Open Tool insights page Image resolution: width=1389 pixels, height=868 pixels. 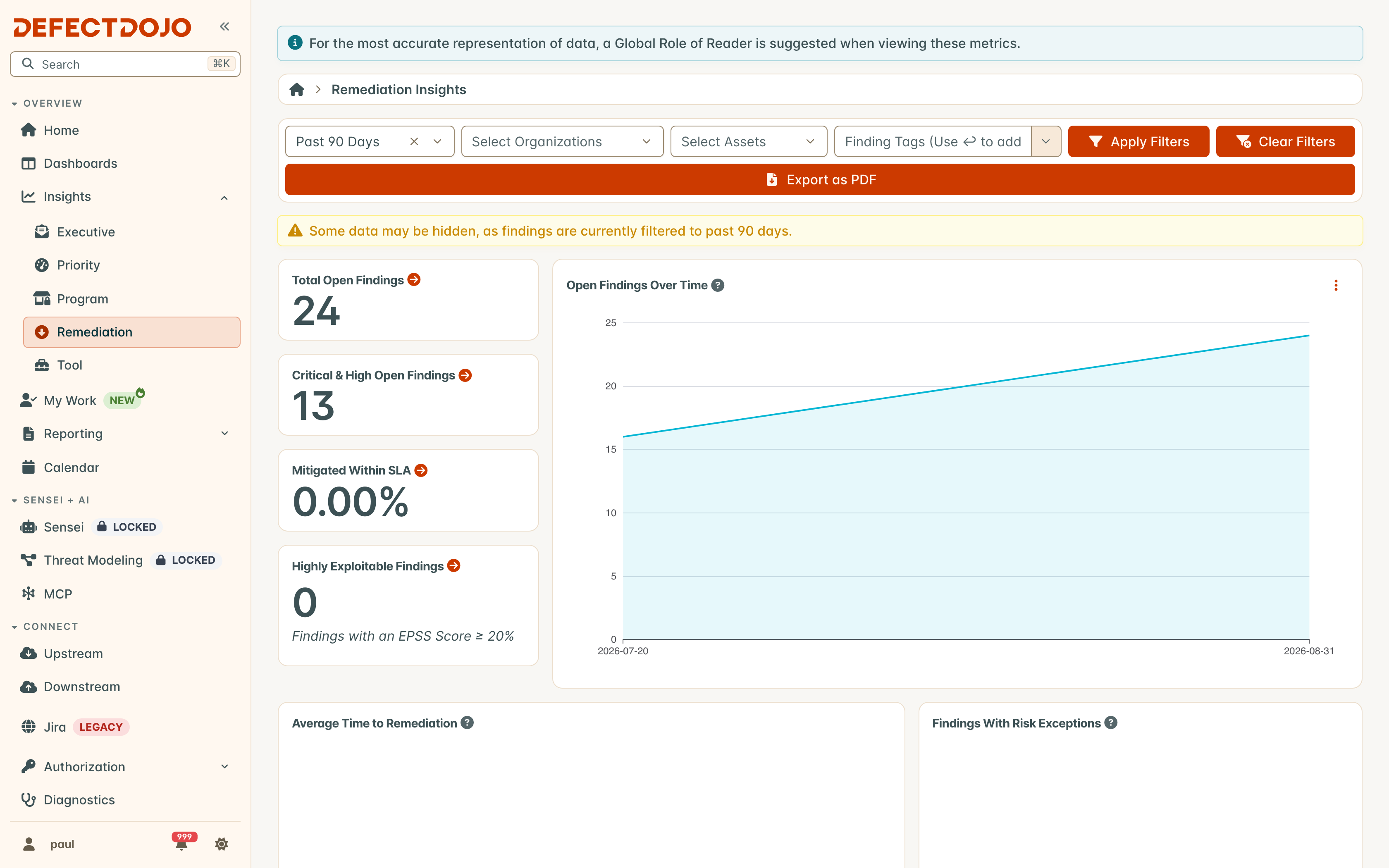click(x=131, y=365)
